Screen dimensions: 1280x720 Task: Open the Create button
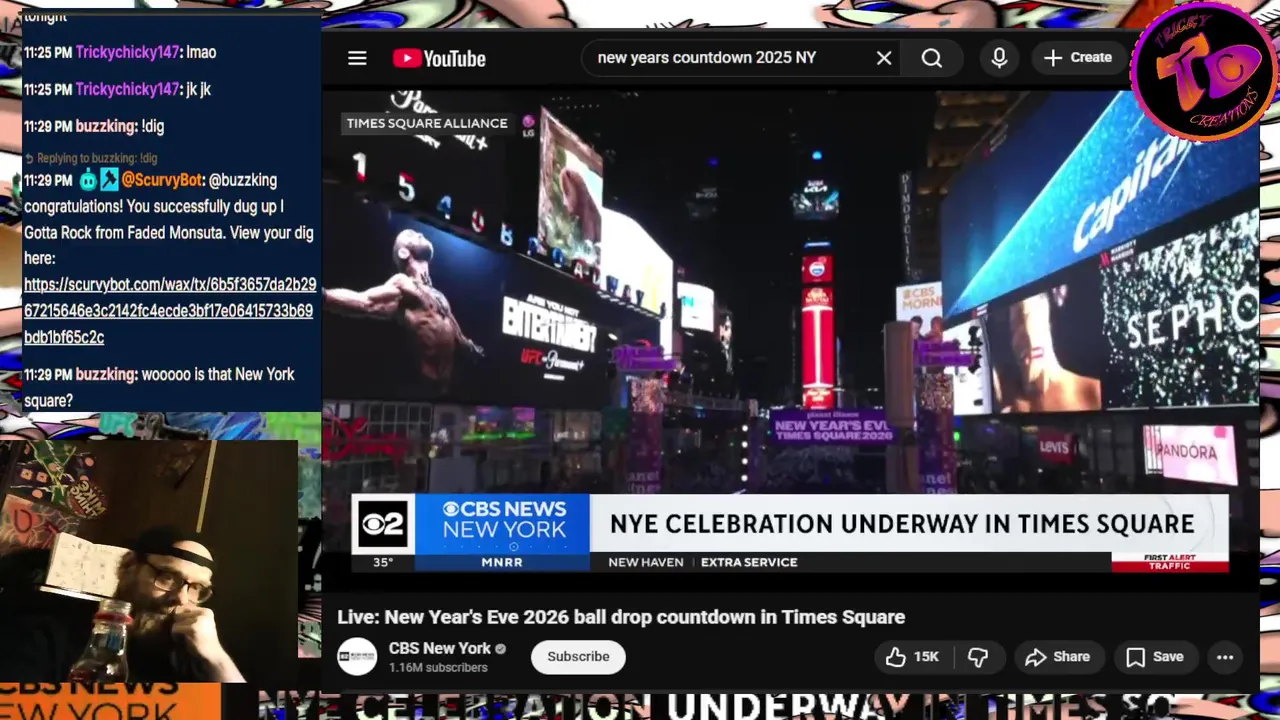coord(1077,58)
